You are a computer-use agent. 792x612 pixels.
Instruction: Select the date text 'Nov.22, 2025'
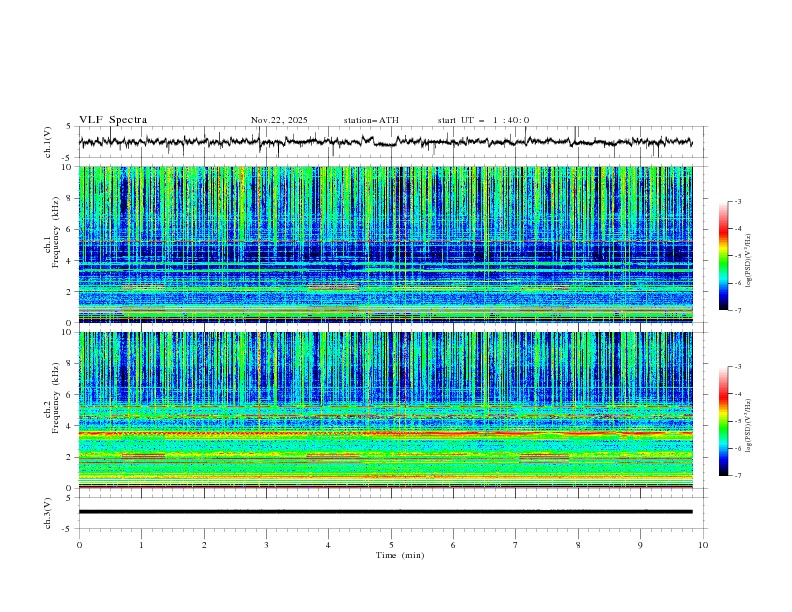point(279,120)
